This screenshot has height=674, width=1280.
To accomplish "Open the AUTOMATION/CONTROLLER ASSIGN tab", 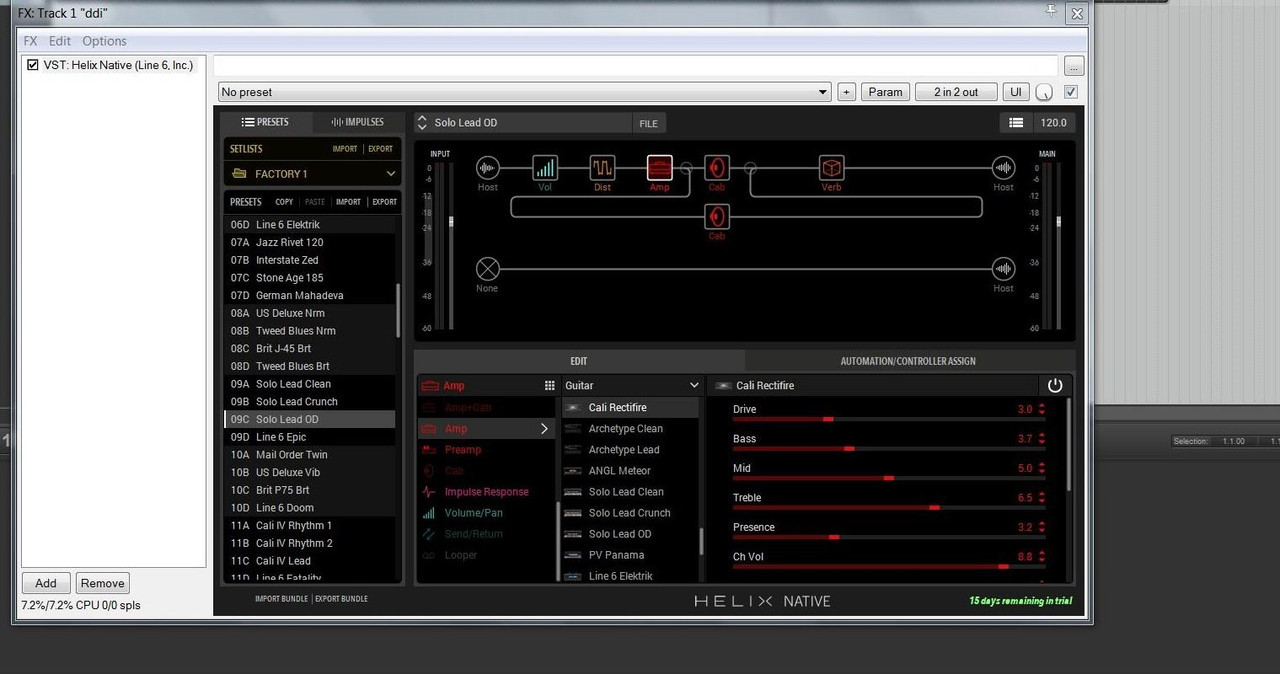I will tap(908, 361).
